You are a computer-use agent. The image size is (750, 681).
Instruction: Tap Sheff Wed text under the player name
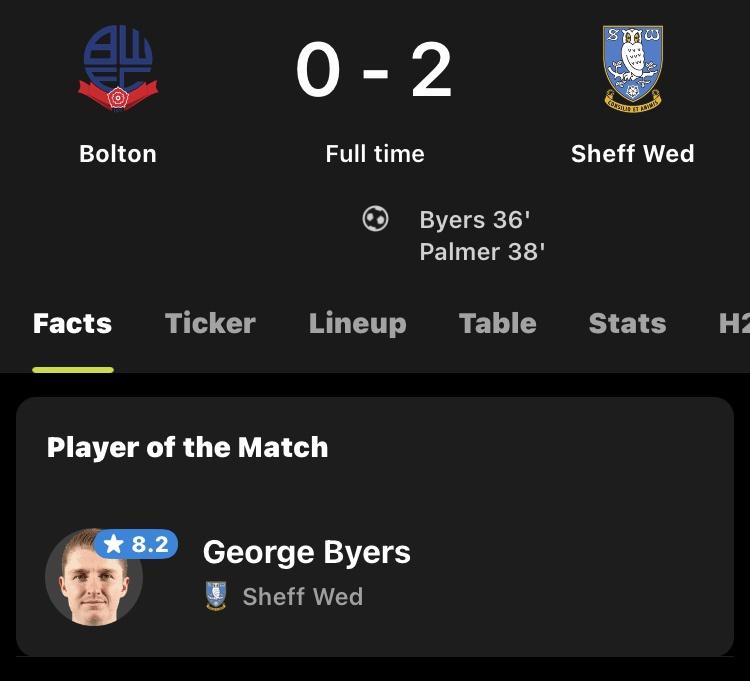(x=302, y=597)
